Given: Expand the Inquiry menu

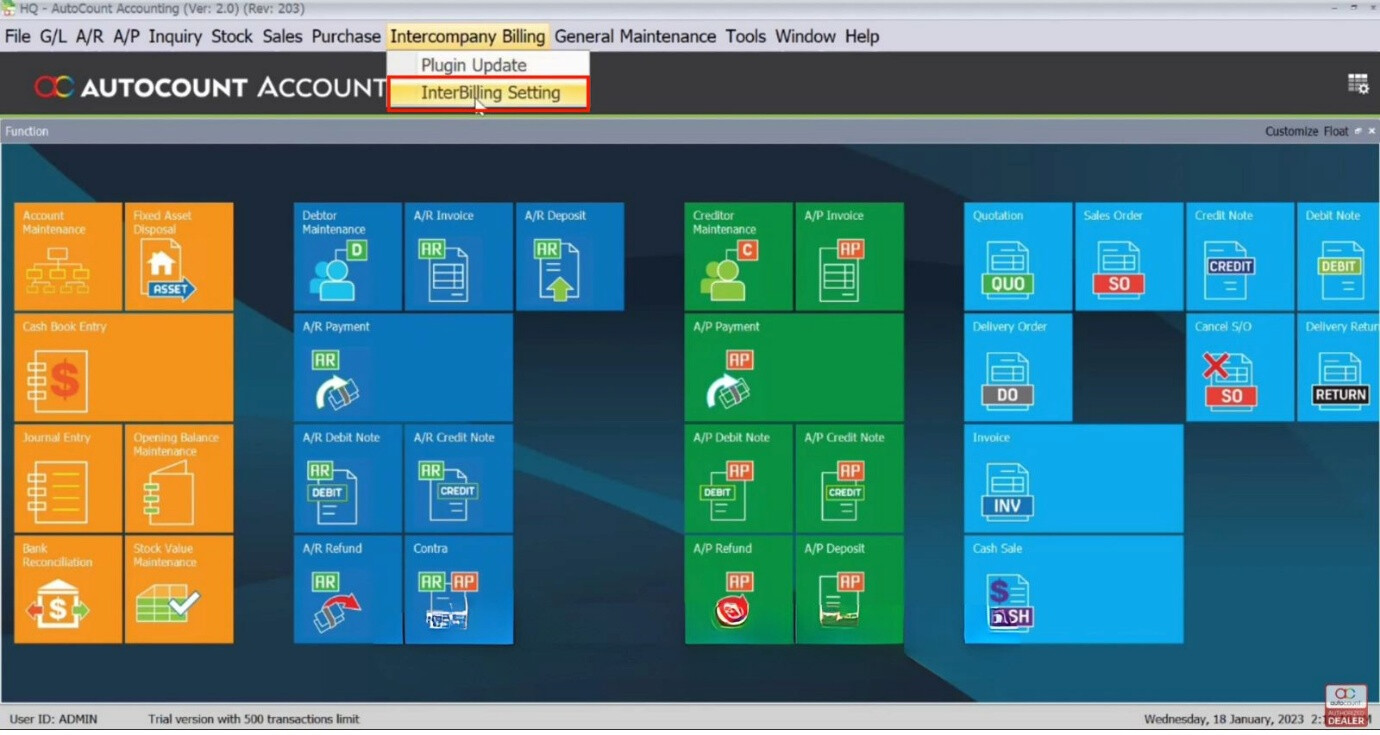Looking at the screenshot, I should pyautogui.click(x=175, y=36).
